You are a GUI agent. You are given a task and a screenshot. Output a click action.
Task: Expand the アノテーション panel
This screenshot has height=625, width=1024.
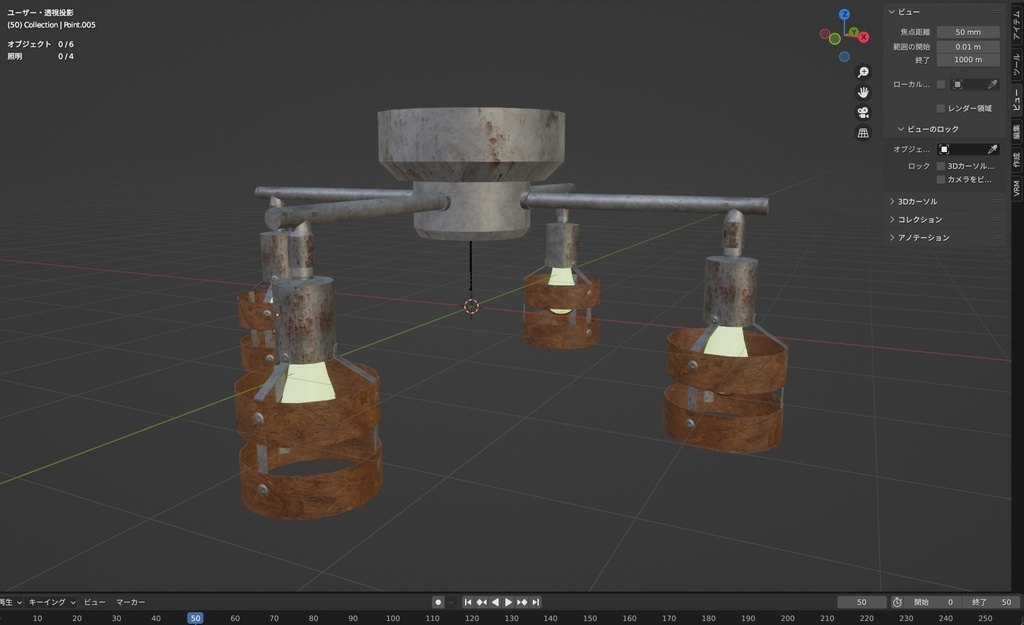944,238
